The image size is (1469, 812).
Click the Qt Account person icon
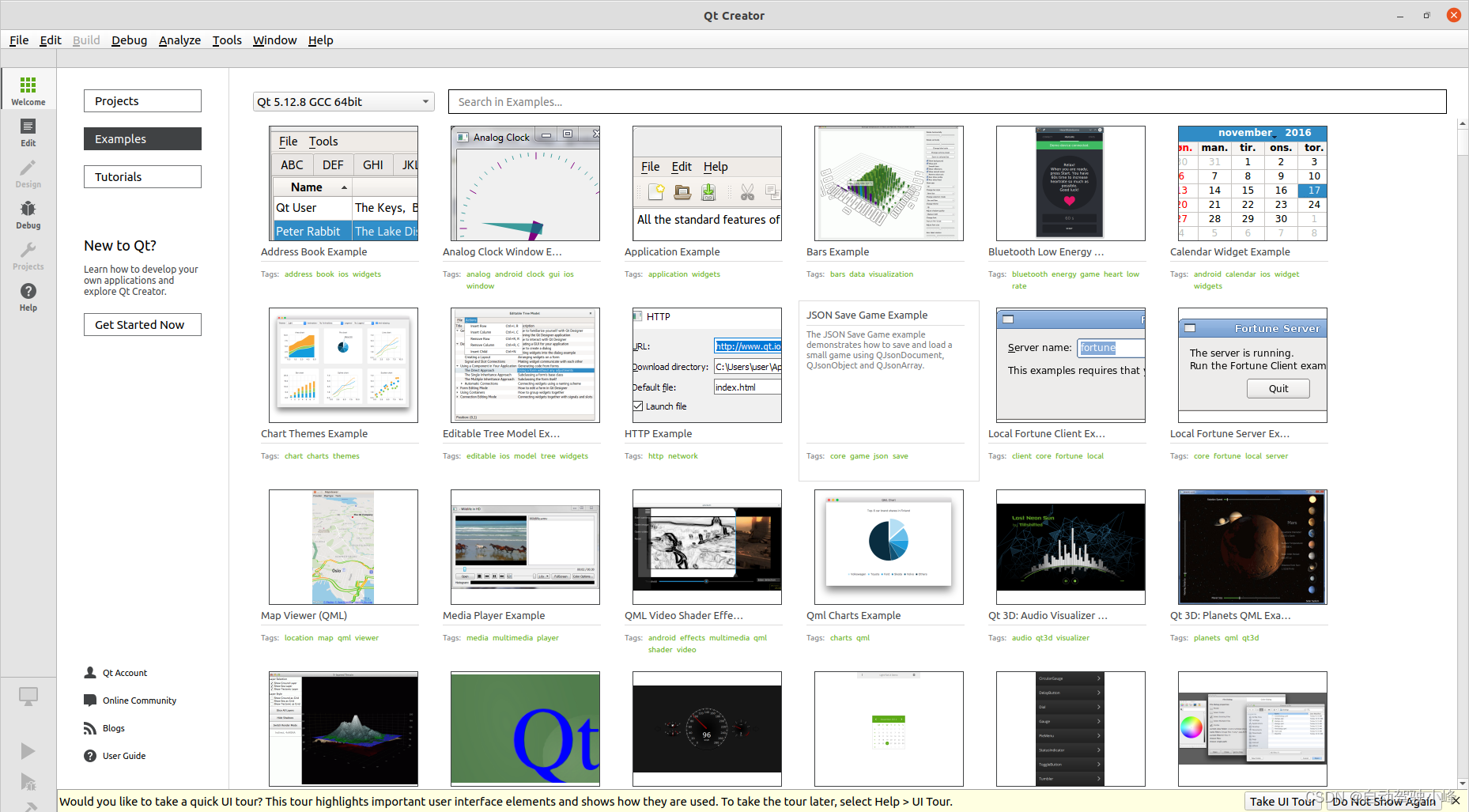click(90, 673)
